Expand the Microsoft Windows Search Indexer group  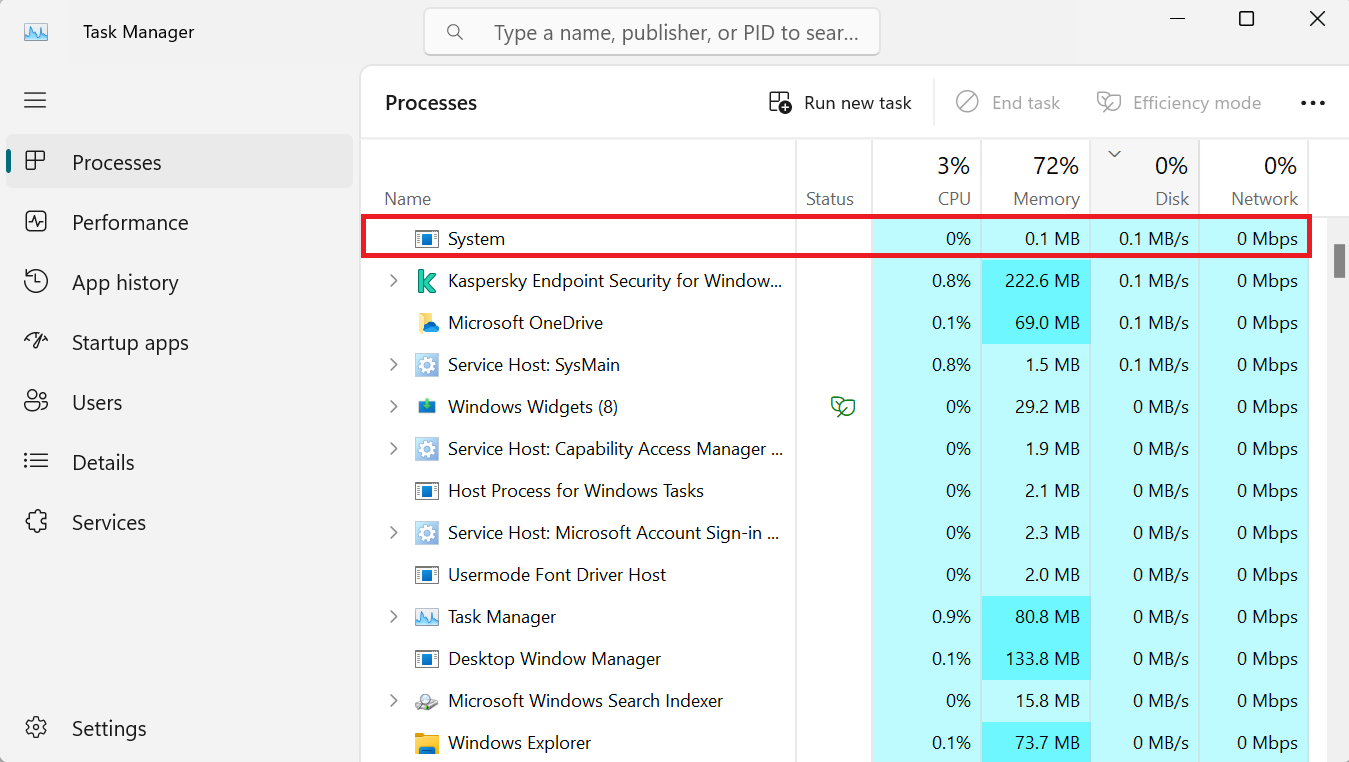[394, 701]
